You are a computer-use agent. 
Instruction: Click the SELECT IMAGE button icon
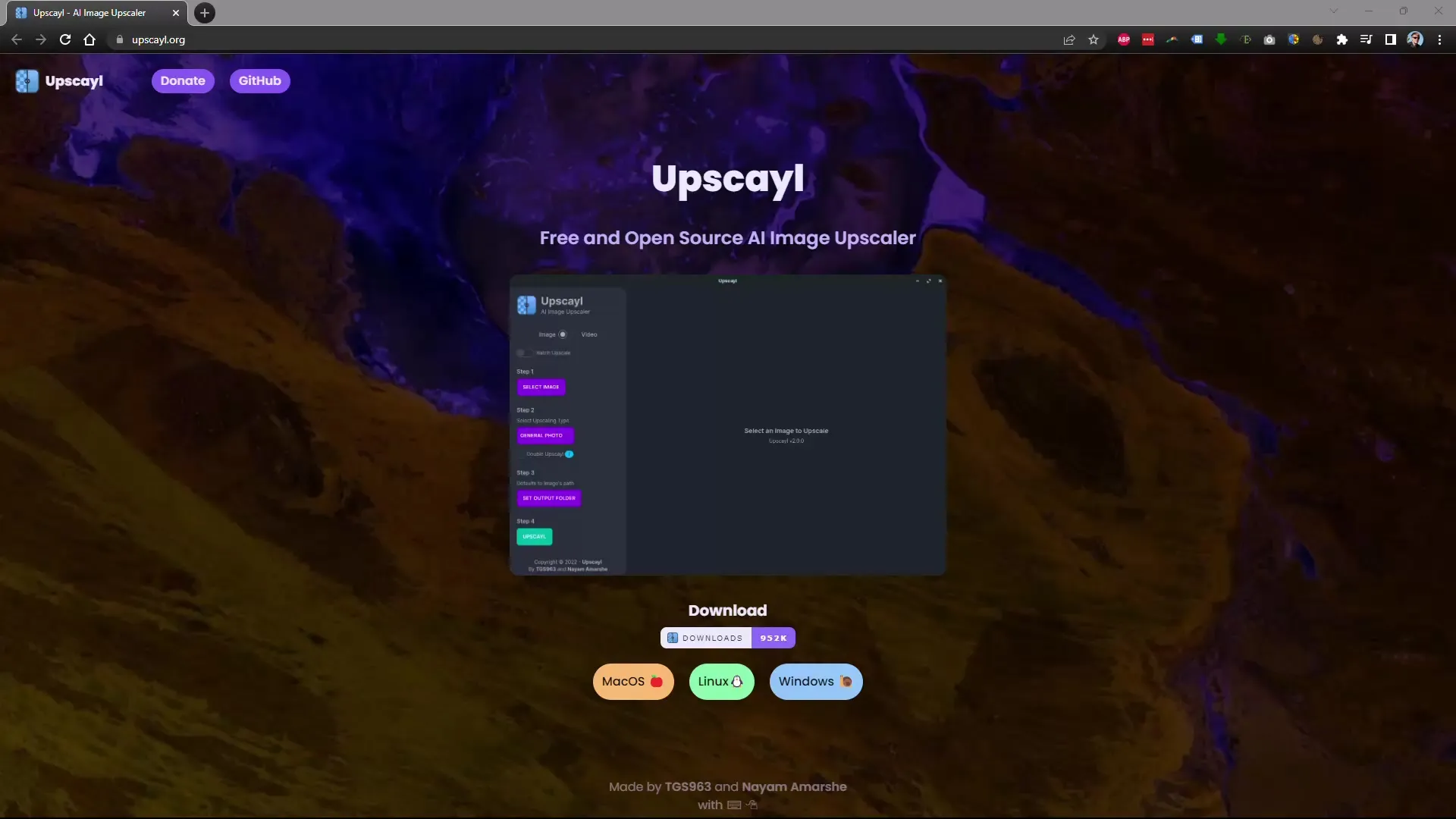click(541, 387)
